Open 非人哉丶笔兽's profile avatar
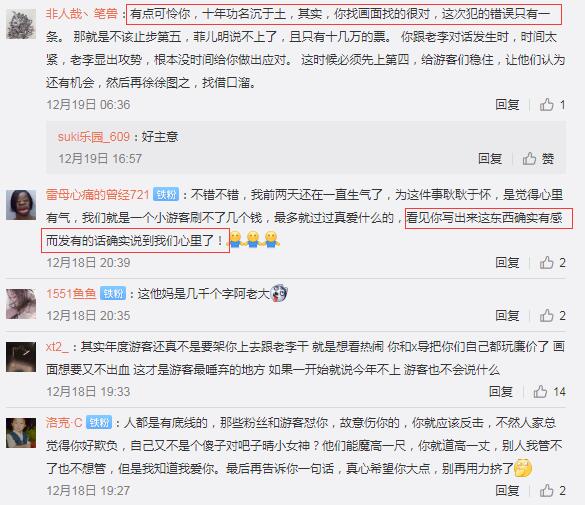Screen dimensions: 585x505 pyautogui.click(x=21, y=24)
